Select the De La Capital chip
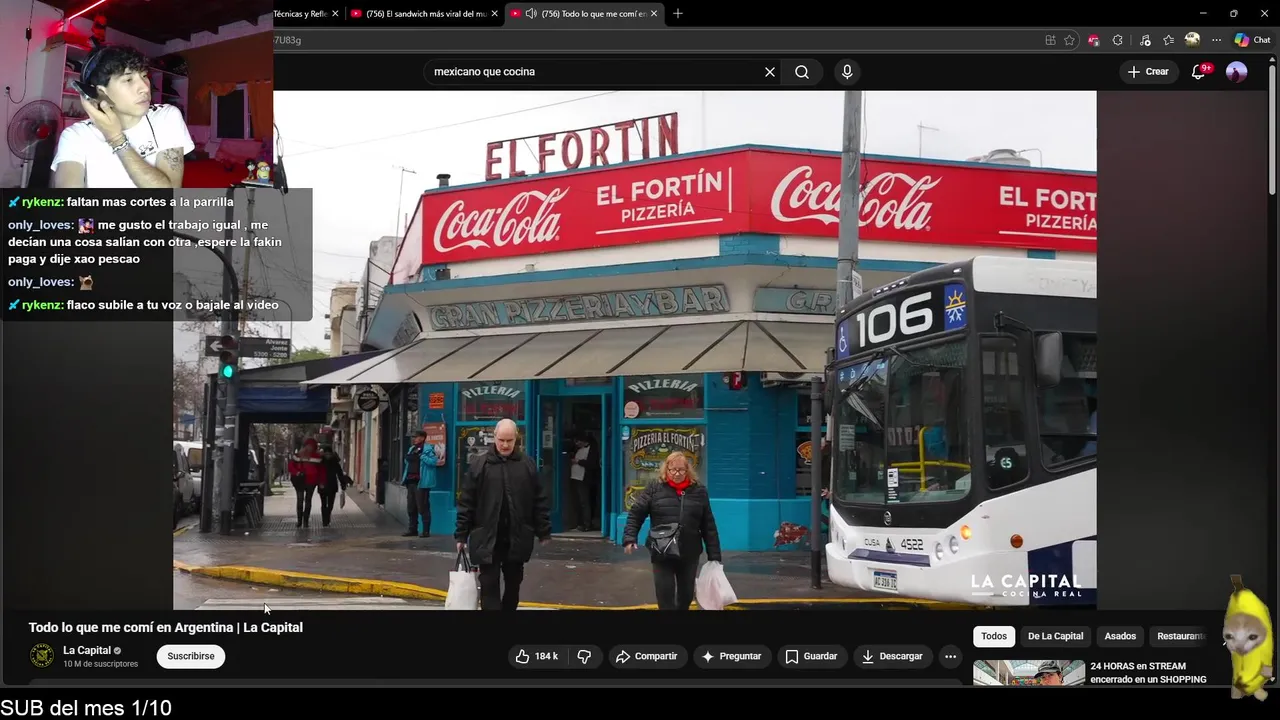Image resolution: width=1280 pixels, height=720 pixels. (1055, 636)
